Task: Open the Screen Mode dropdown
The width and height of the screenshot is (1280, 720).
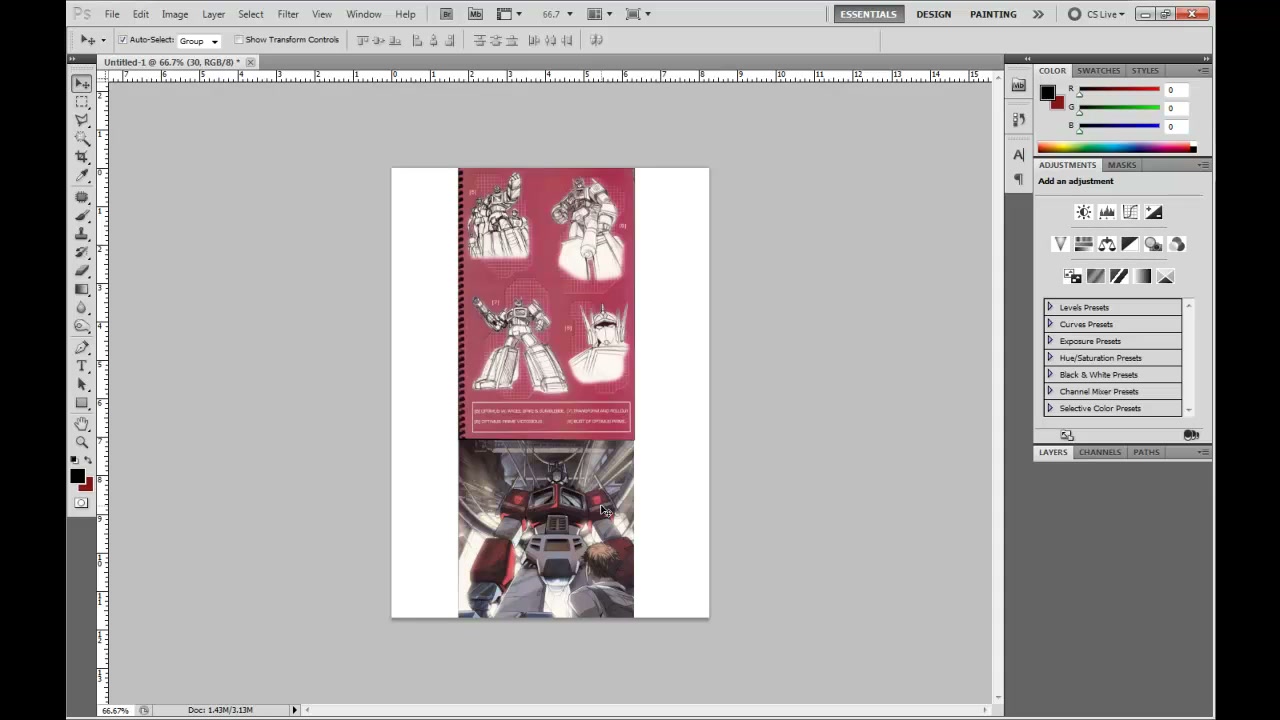Action: [x=637, y=14]
